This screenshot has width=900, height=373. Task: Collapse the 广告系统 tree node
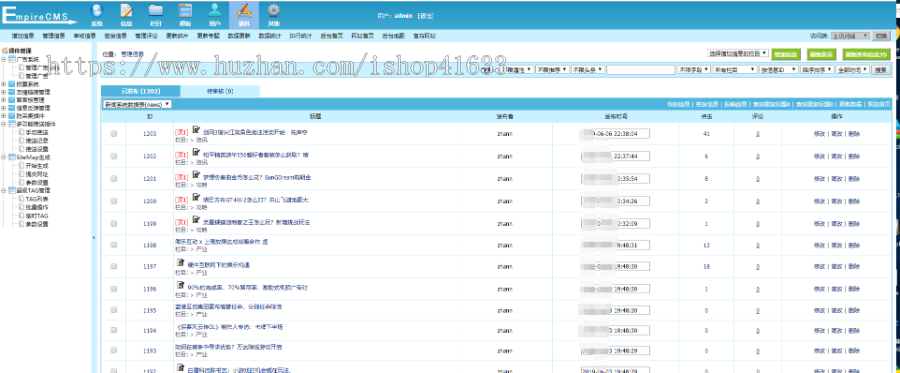pos(4,59)
